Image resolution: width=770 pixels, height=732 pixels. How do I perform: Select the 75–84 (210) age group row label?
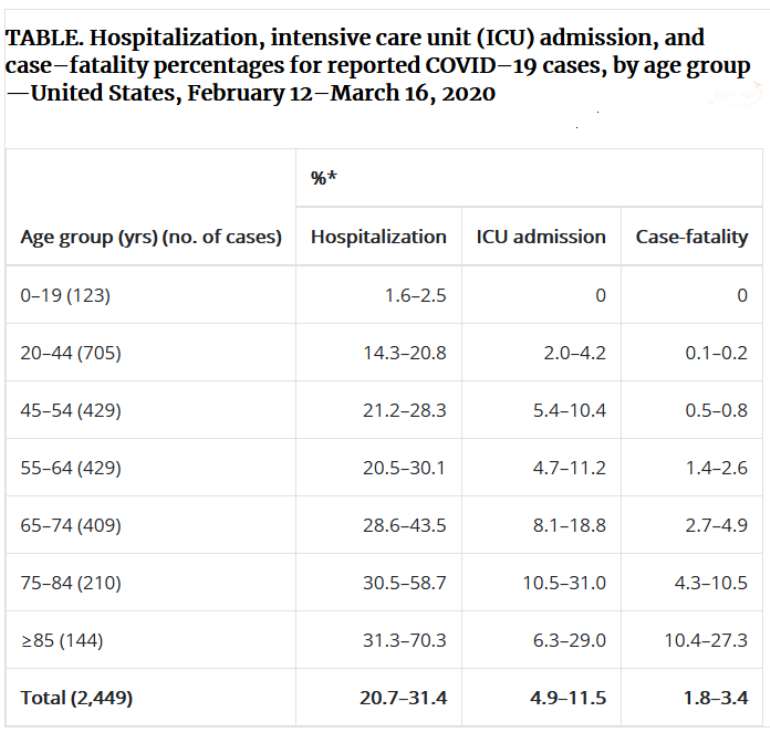pos(69,583)
